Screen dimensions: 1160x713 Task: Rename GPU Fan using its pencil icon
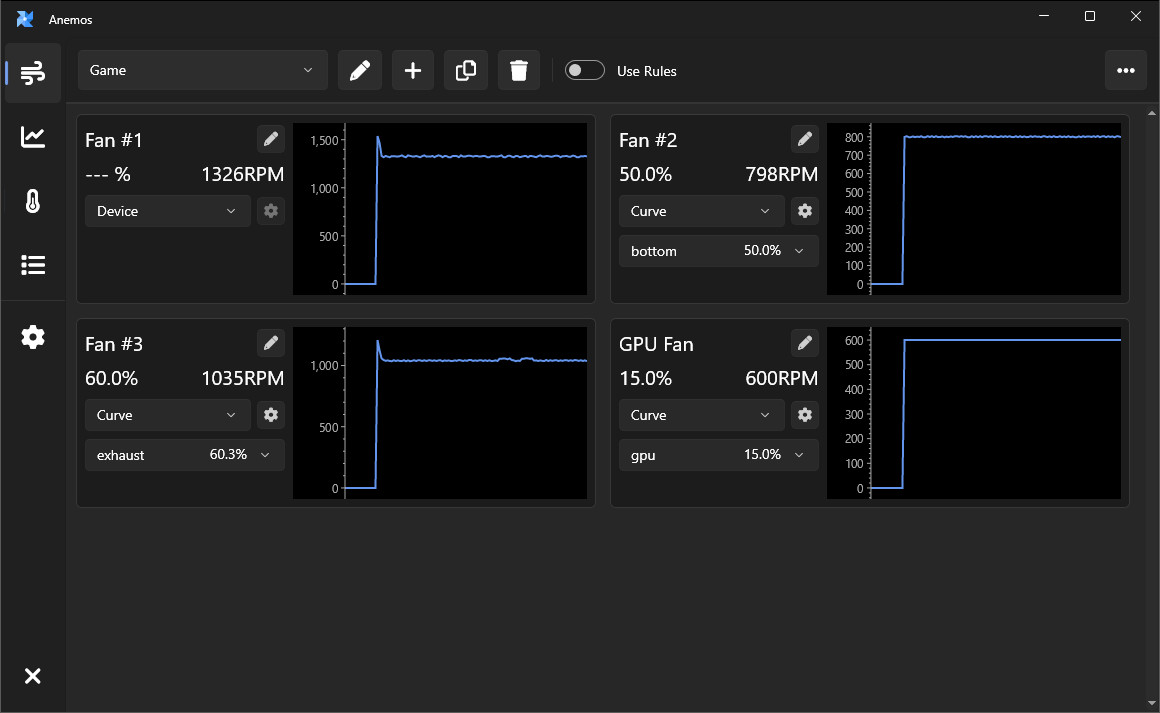point(805,342)
